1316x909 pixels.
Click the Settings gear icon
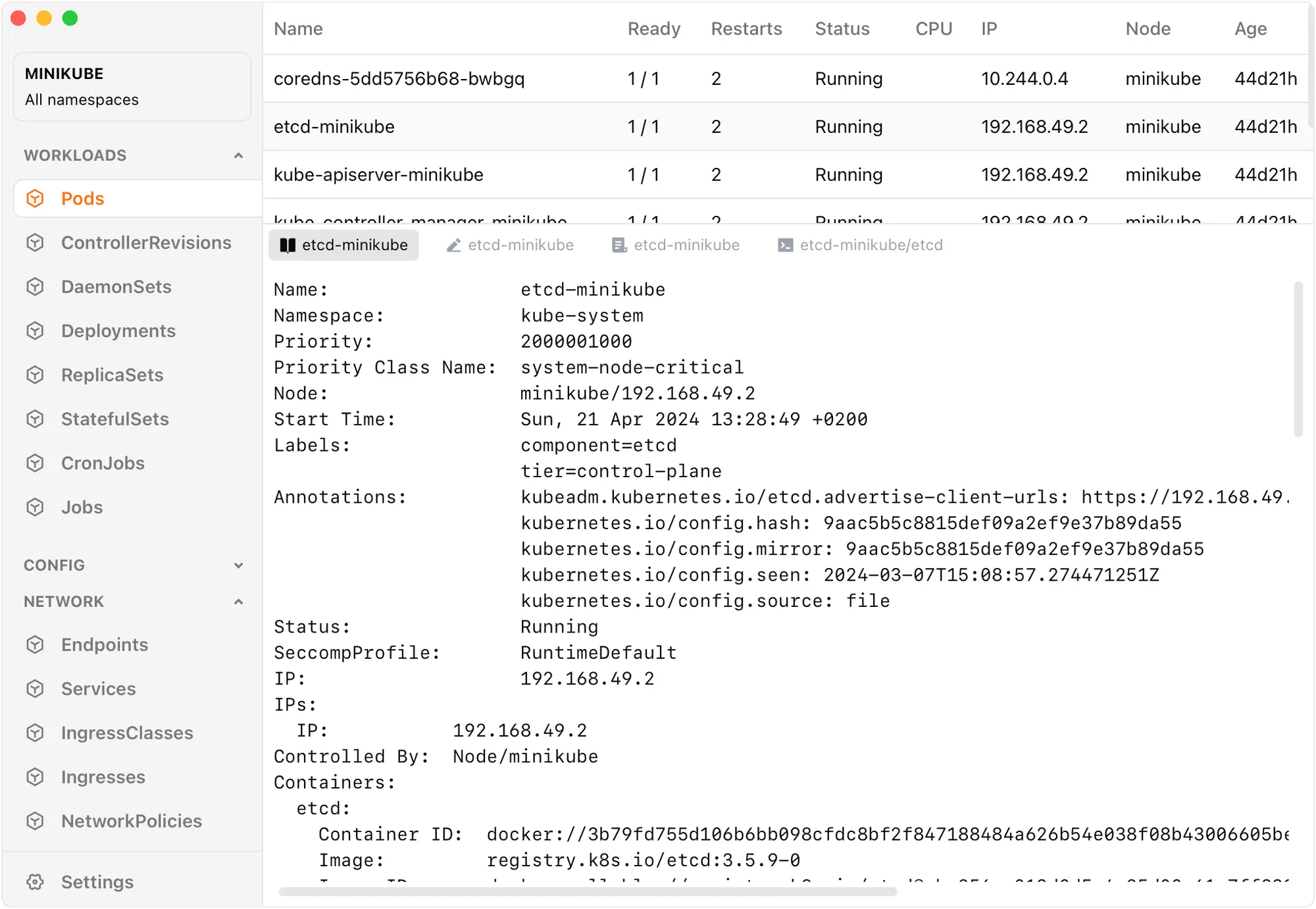pyautogui.click(x=35, y=881)
